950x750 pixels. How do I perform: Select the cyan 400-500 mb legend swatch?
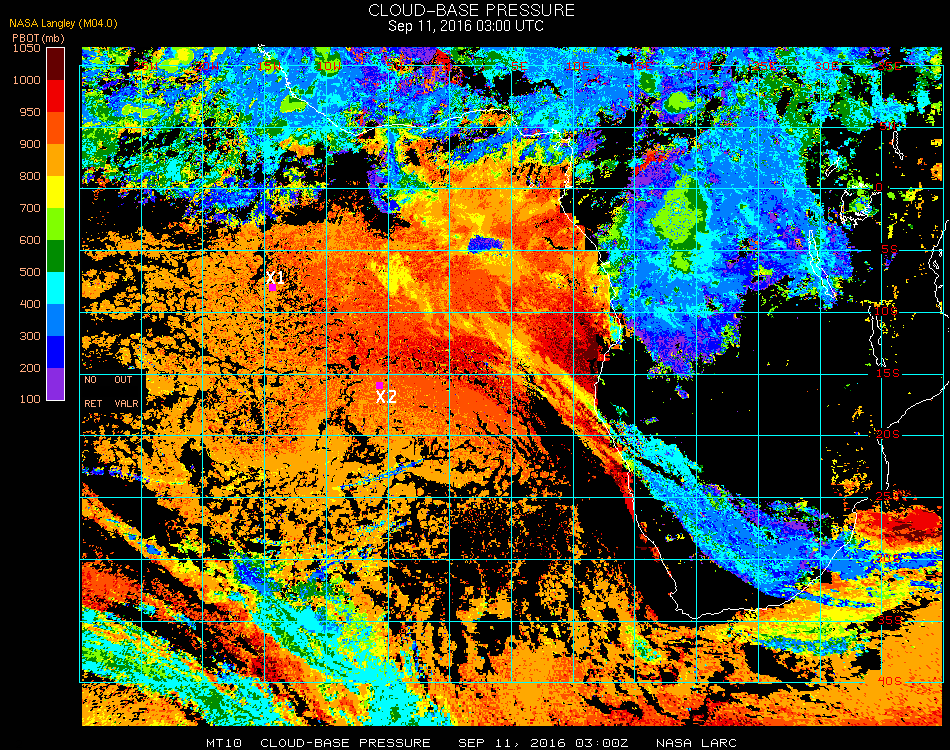[55, 288]
